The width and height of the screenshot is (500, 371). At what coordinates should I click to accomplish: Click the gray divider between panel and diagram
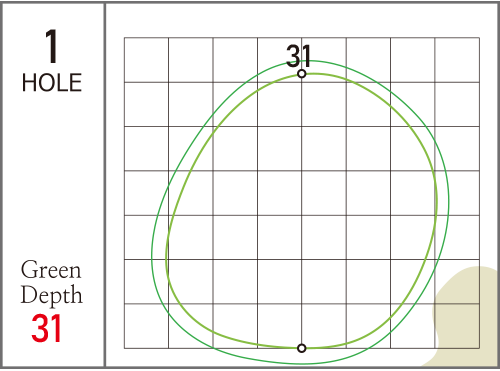point(105,185)
